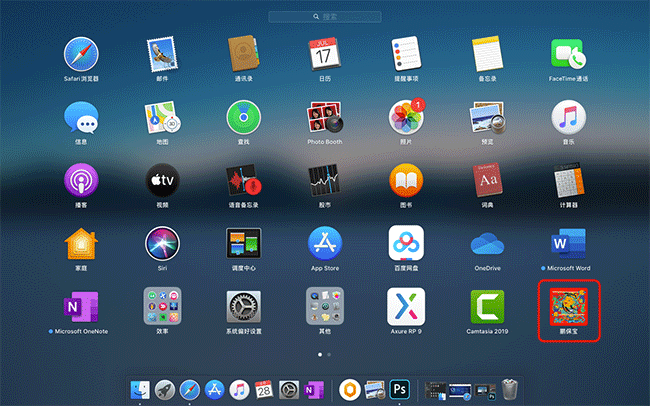Image resolution: width=650 pixels, height=406 pixels.
Task: Open the 家庭 Home app
Action: (x=81, y=244)
